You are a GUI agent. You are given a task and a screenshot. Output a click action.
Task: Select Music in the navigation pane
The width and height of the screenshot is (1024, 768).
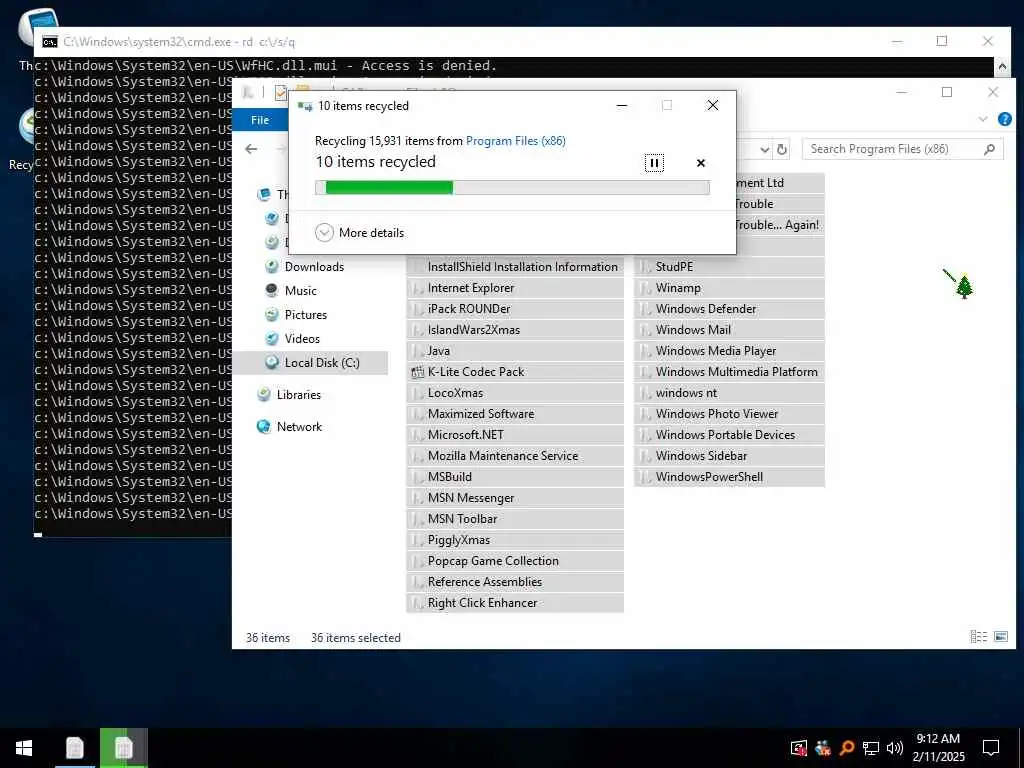[300, 291]
